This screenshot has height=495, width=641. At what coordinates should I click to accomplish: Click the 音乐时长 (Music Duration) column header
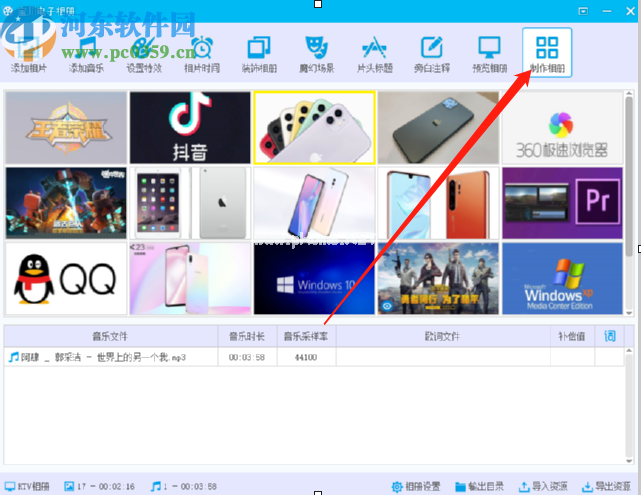(248, 337)
